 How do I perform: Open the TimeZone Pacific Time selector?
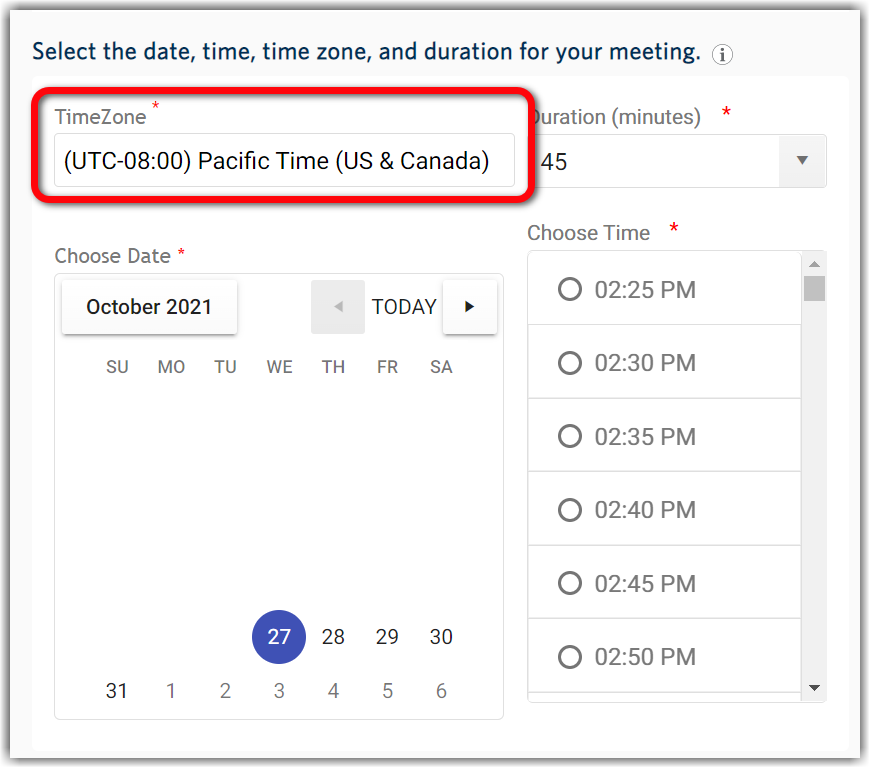click(284, 161)
